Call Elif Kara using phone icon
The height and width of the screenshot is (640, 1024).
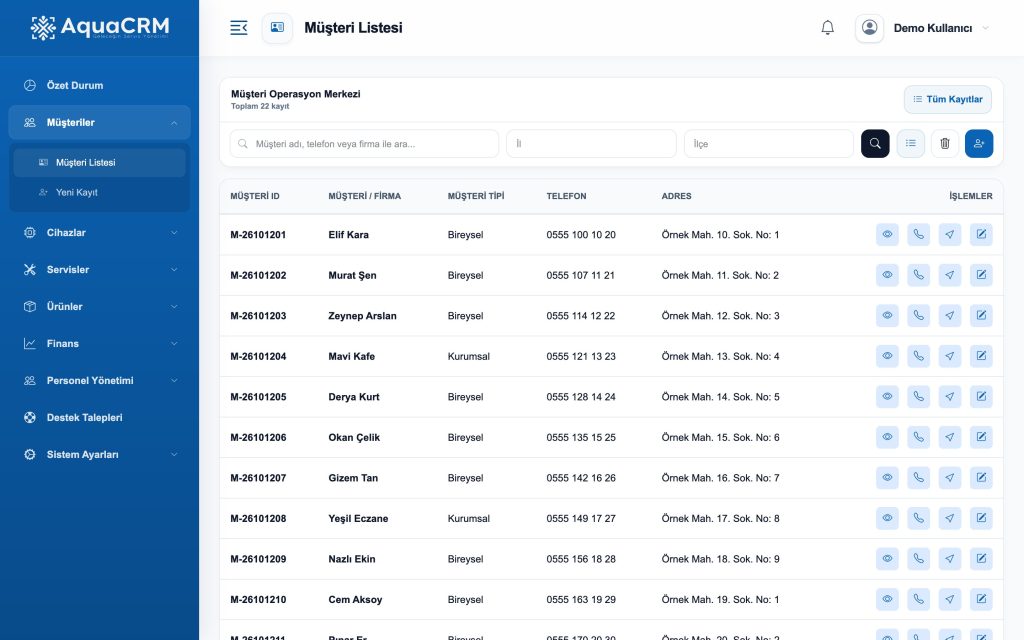(918, 234)
